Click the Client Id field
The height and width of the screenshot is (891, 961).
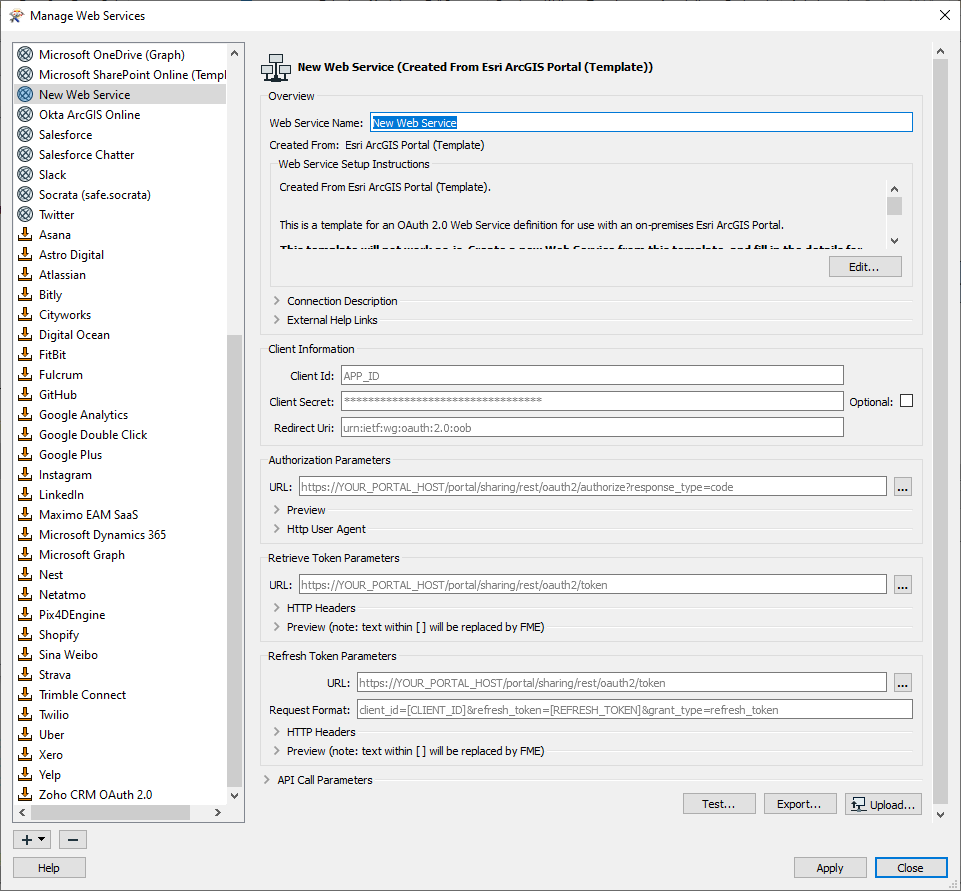click(x=592, y=375)
